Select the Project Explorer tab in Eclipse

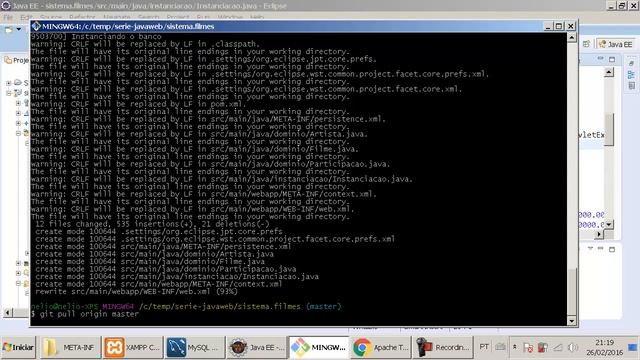[x=16, y=60]
